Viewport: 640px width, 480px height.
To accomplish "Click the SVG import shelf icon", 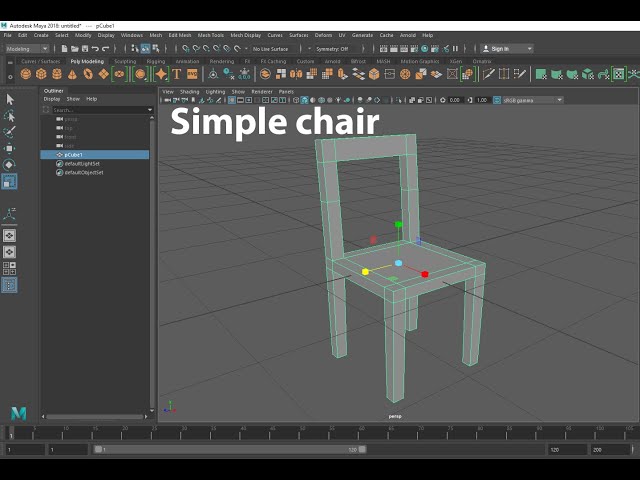I will (x=192, y=74).
